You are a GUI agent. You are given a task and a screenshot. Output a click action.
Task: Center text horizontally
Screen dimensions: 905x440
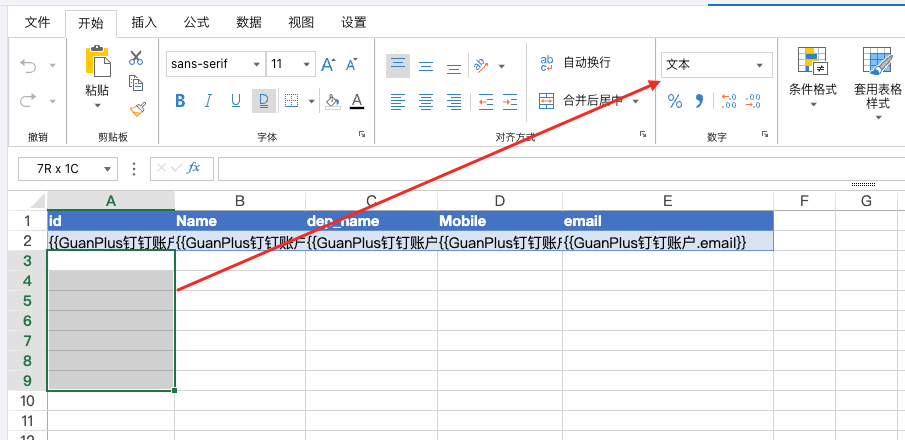[426, 102]
